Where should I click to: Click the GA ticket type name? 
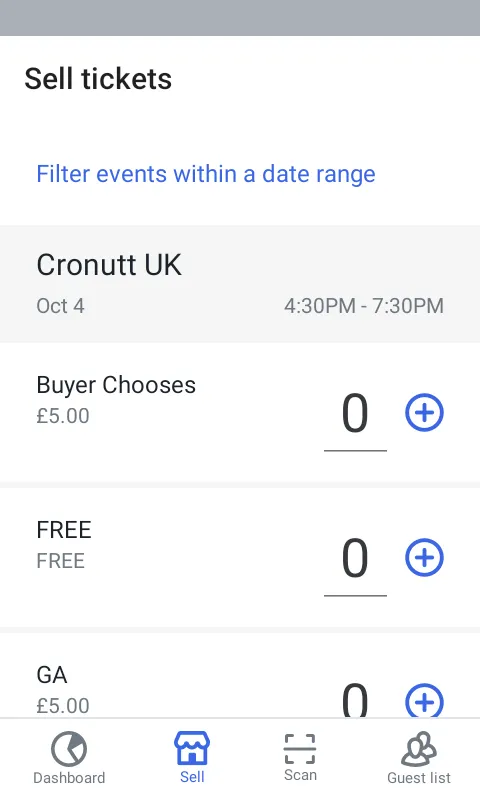52,674
